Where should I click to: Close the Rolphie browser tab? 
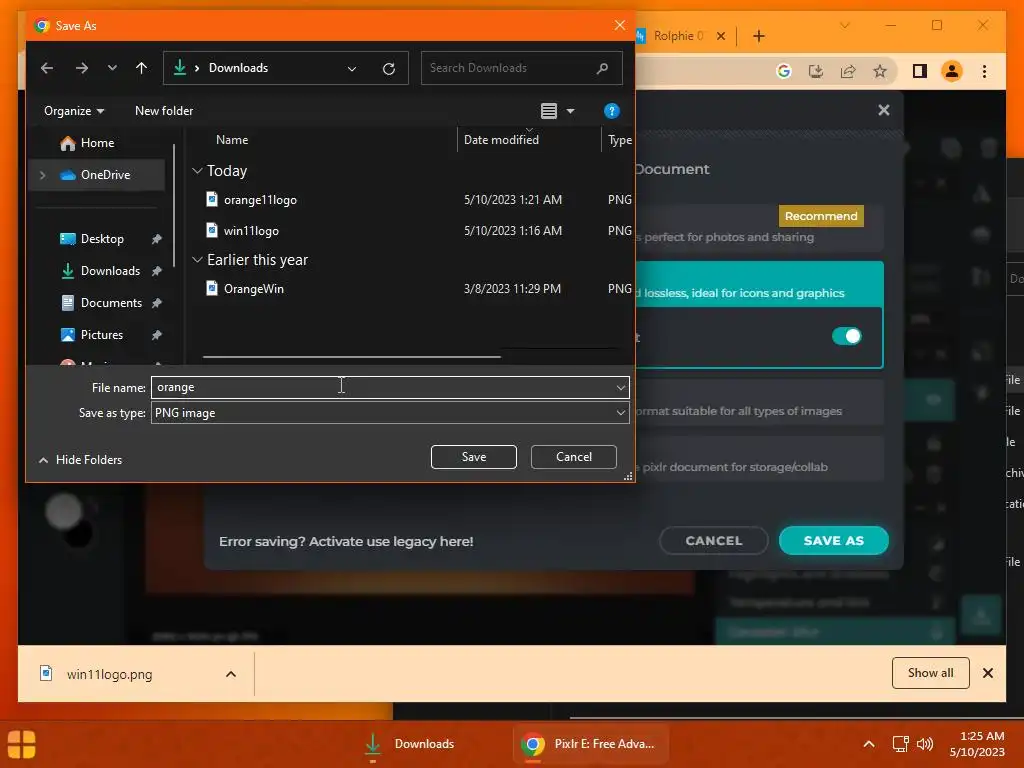720,36
